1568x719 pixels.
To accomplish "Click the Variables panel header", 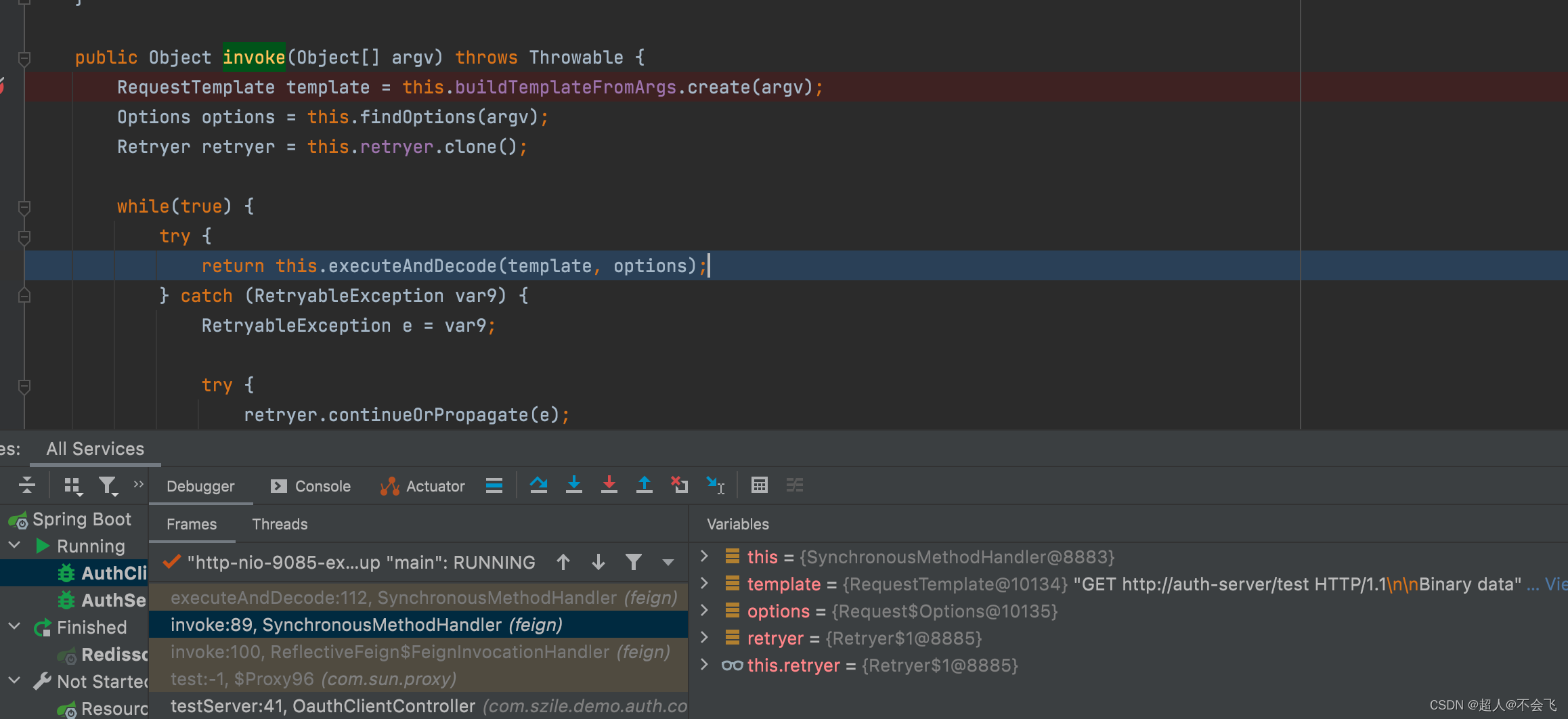I will pyautogui.click(x=738, y=524).
